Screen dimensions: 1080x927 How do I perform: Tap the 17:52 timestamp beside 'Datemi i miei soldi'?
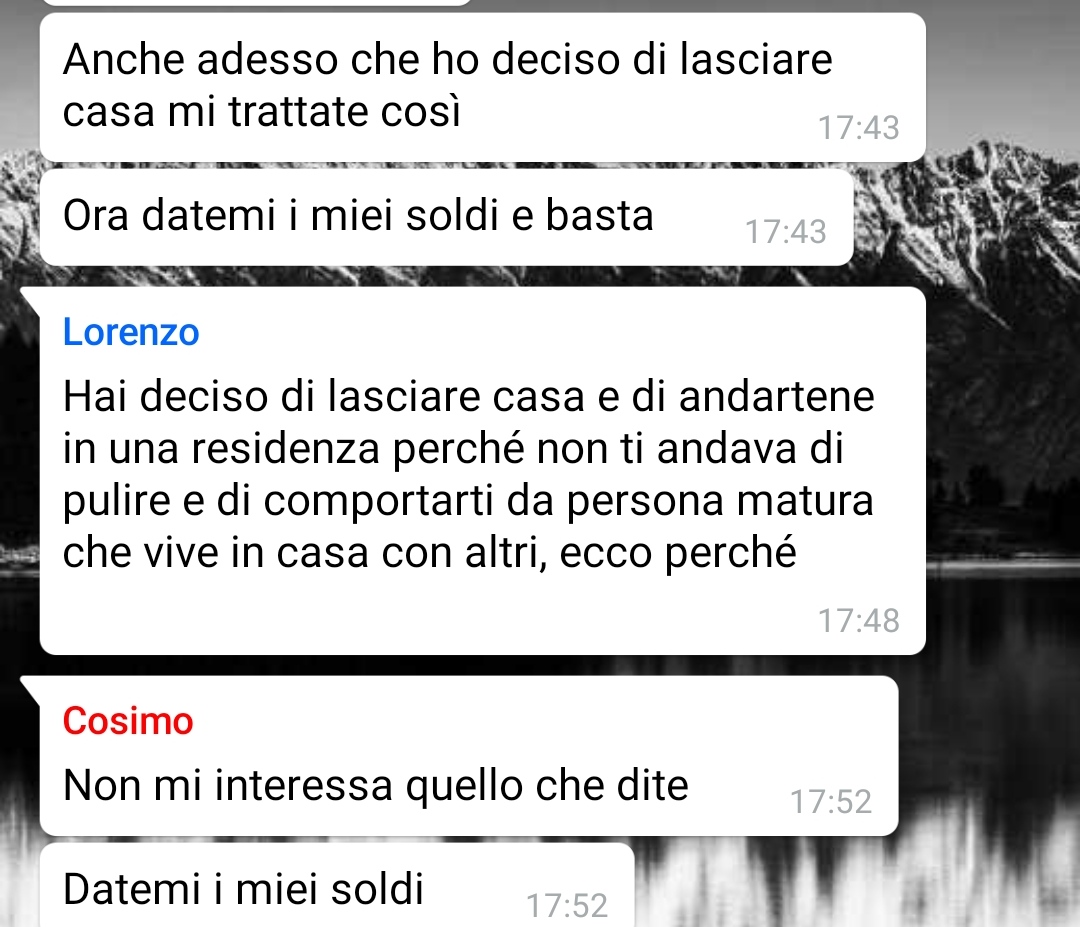(x=567, y=906)
